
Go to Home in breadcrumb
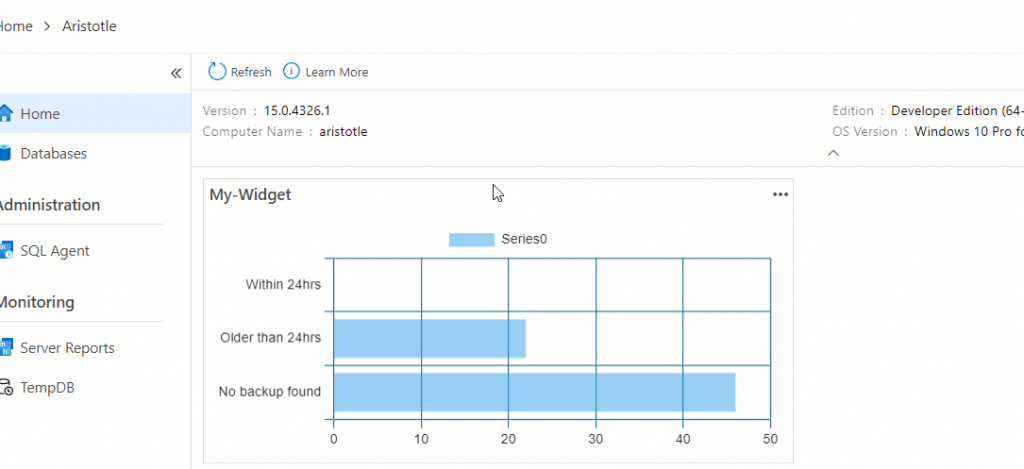coord(14,26)
